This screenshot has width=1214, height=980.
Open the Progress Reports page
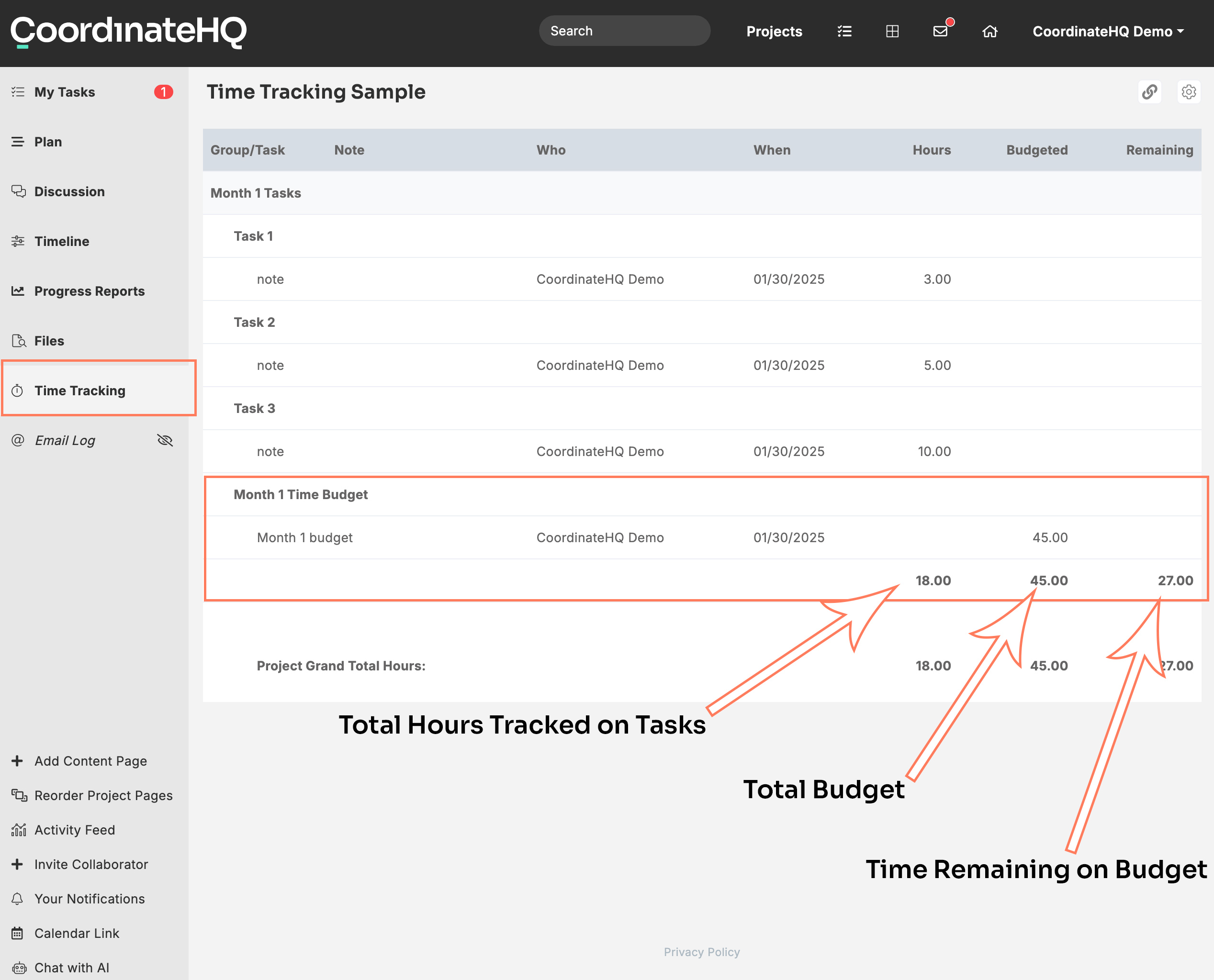(89, 291)
